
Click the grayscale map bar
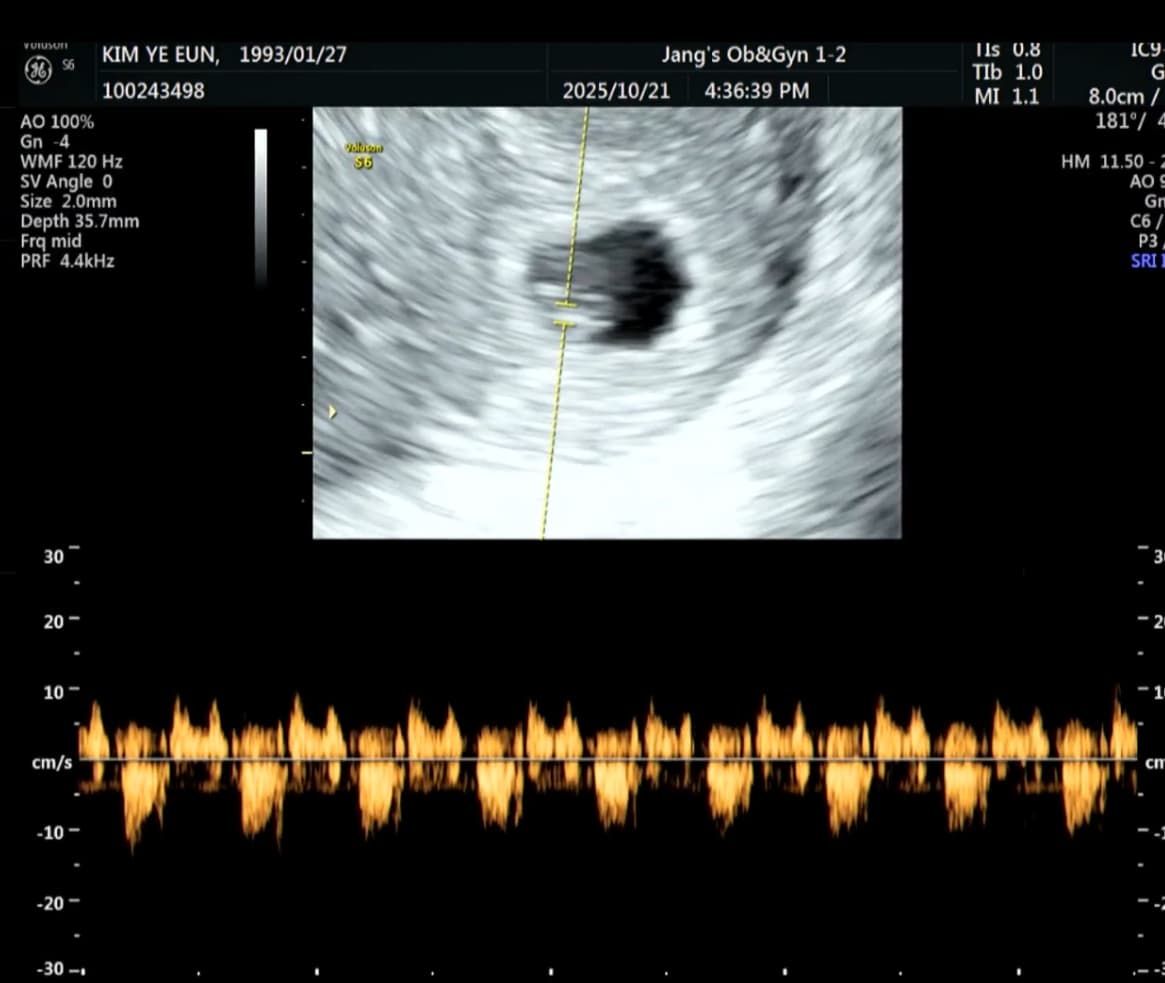pos(261,207)
